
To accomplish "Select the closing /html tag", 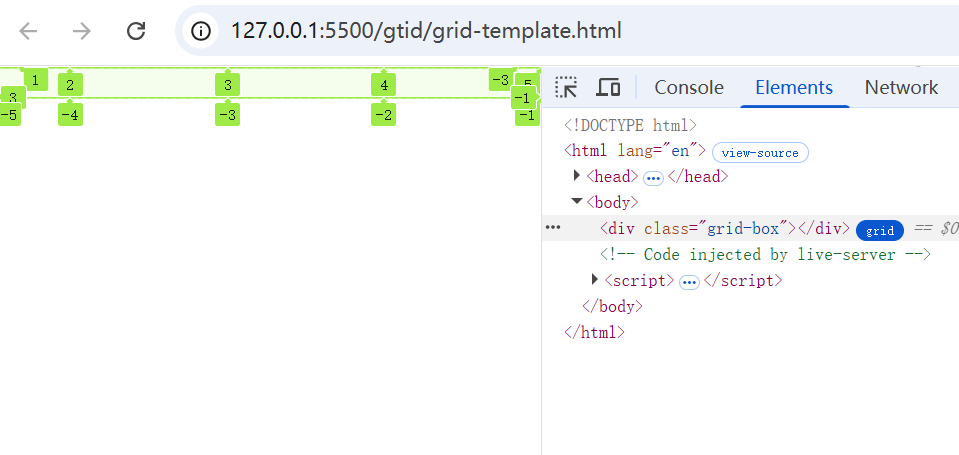I will click(594, 332).
